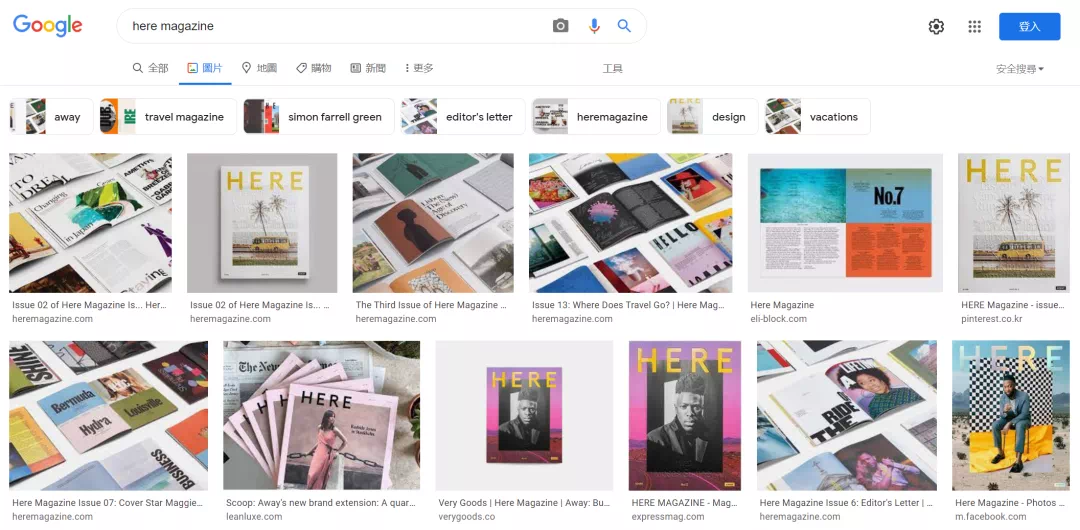Select the 全部 (All) results tab

150,68
